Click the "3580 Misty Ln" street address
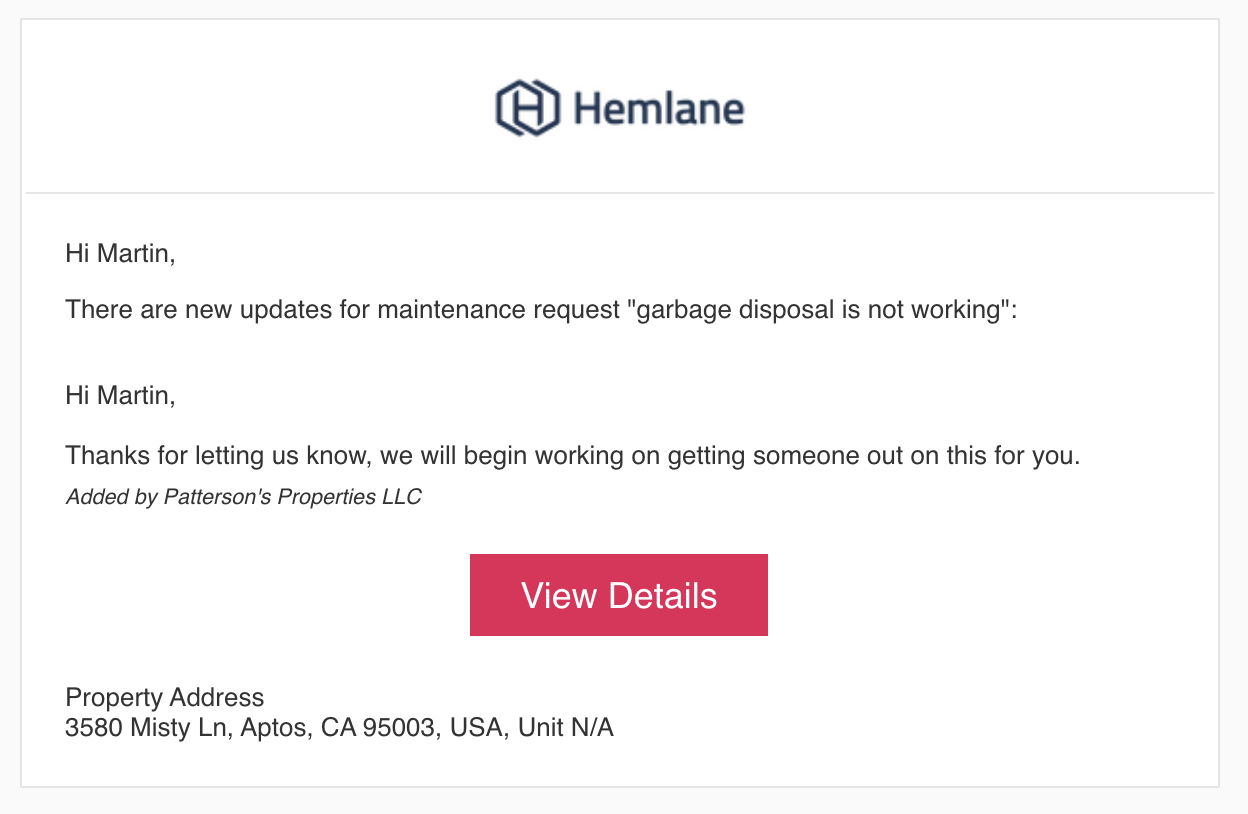1248x814 pixels. click(148, 728)
